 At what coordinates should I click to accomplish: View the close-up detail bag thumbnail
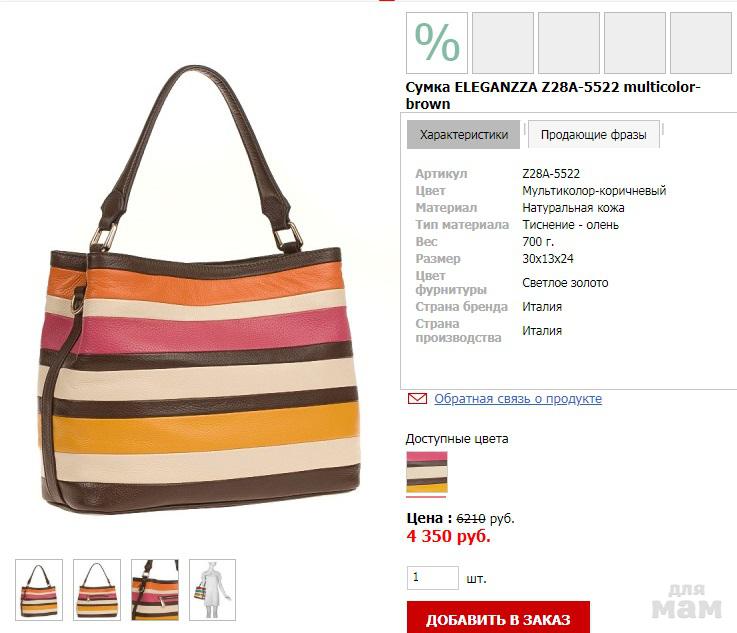pyautogui.click(x=155, y=590)
